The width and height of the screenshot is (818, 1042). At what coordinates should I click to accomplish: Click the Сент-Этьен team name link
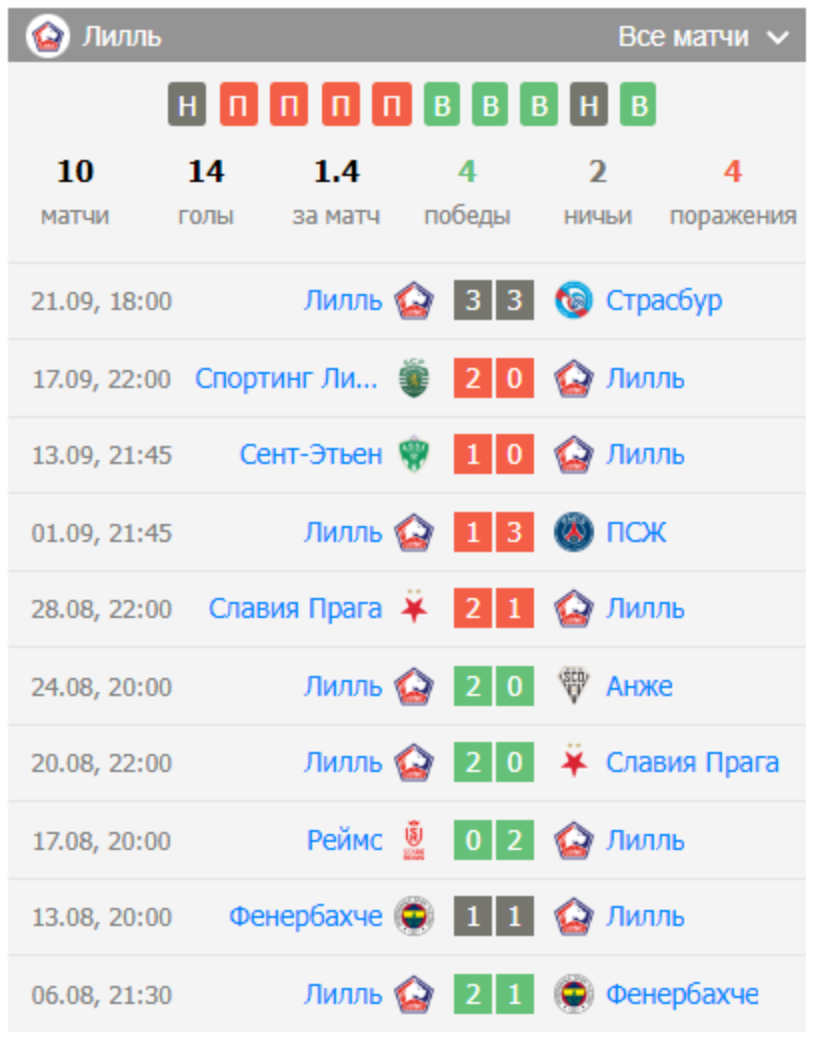pyautogui.click(x=311, y=455)
